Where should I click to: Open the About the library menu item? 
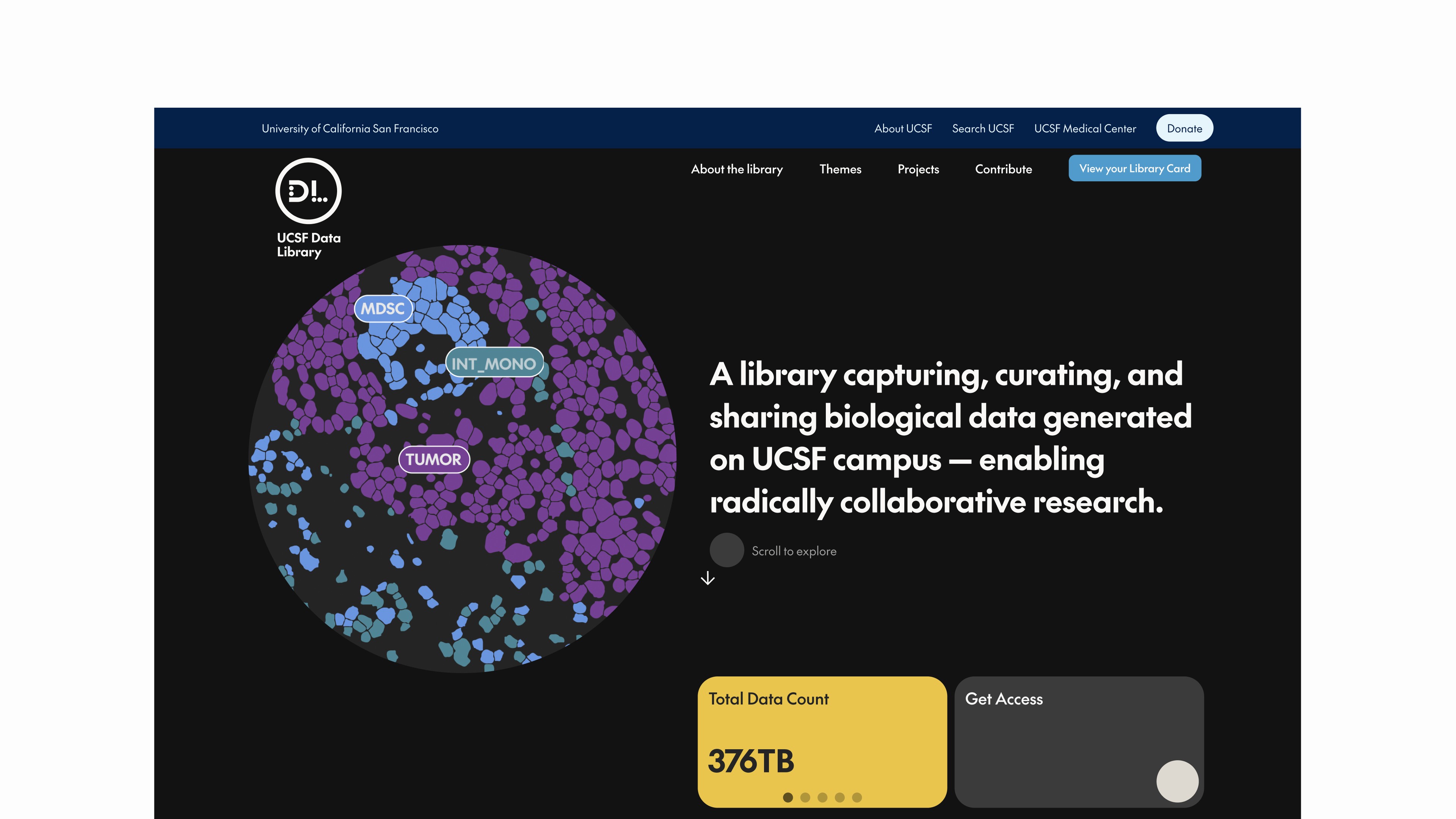[737, 169]
